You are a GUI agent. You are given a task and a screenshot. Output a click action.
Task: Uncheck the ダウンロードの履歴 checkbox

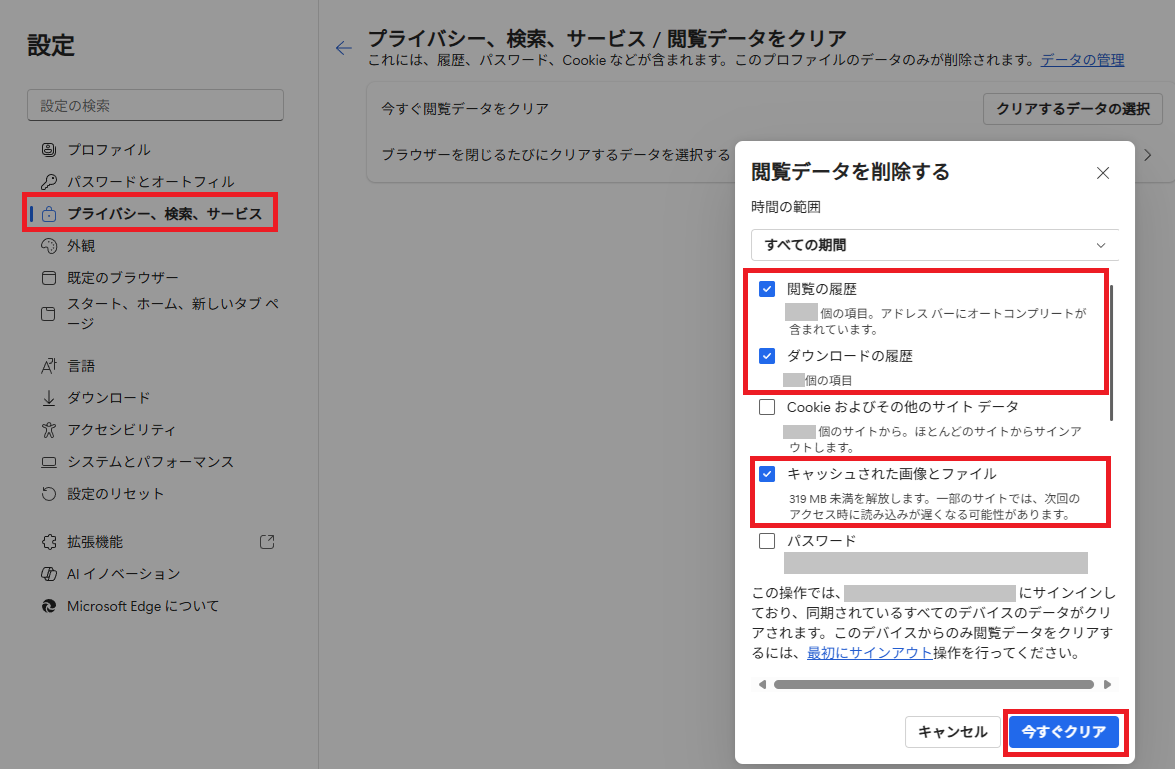767,356
